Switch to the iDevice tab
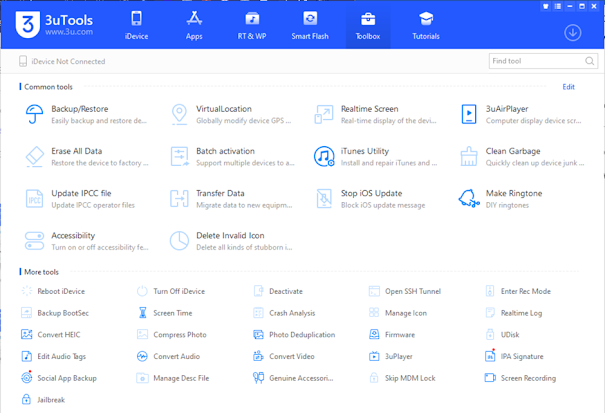 click(x=137, y=25)
